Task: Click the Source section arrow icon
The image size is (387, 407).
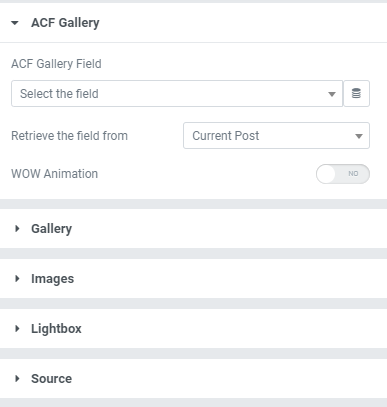Action: point(17,379)
